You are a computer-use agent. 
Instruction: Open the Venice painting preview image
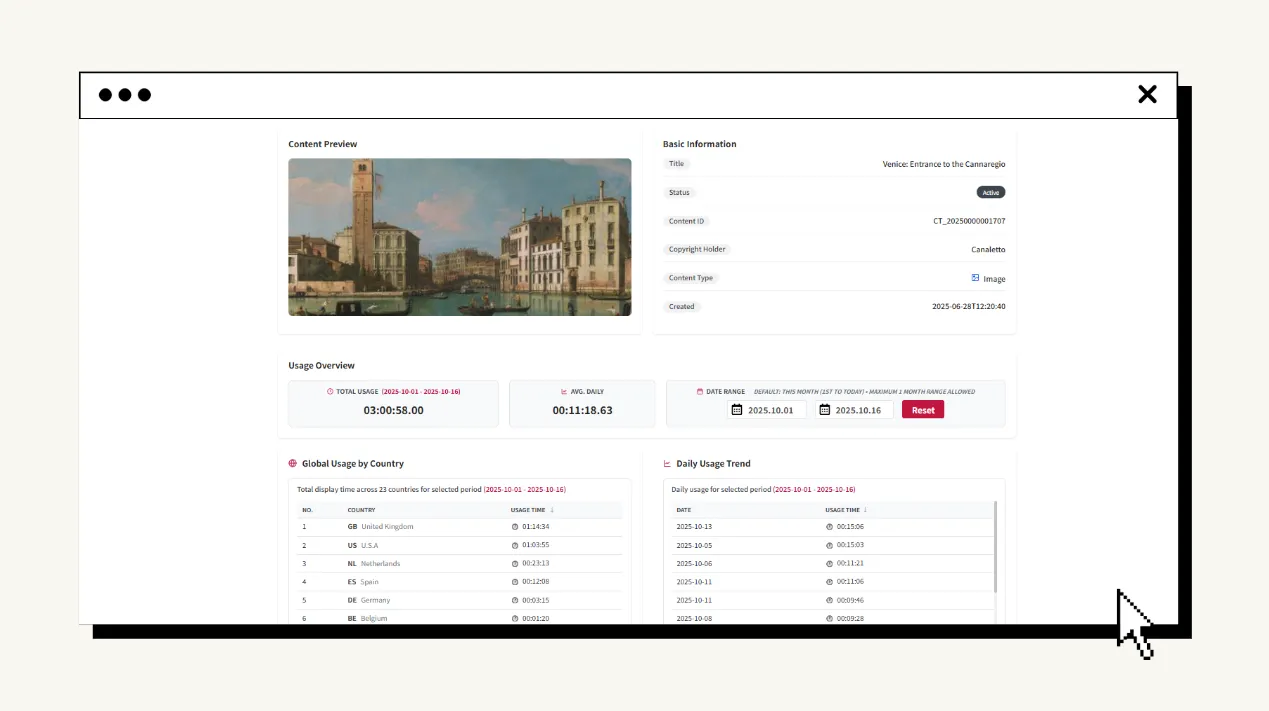click(x=460, y=237)
